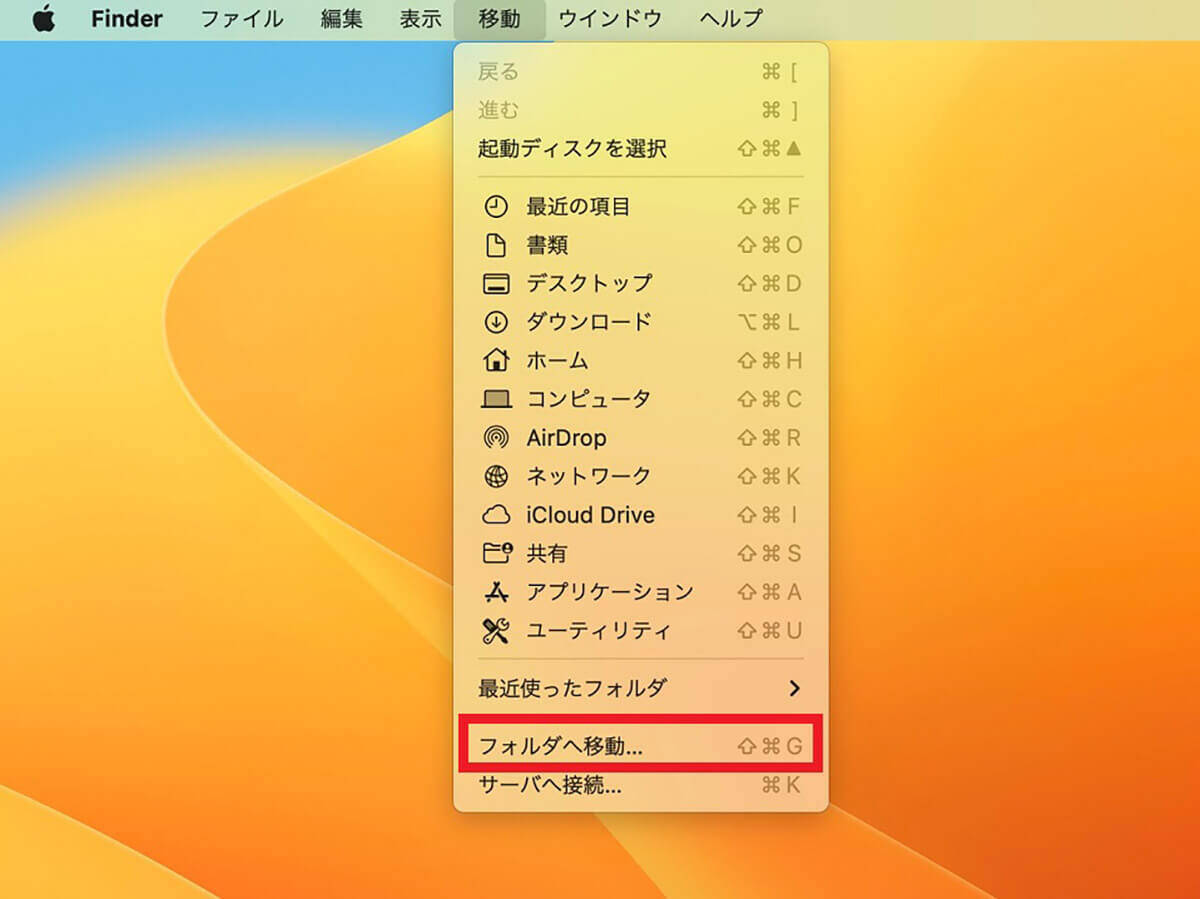The width and height of the screenshot is (1200, 899).
Task: Go to デスクトップ via menu
Action: pyautogui.click(x=640, y=284)
